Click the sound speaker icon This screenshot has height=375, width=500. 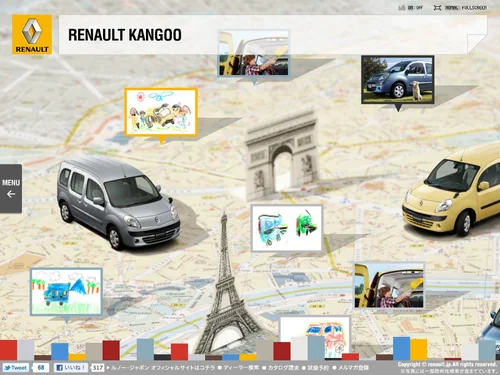coord(402,8)
